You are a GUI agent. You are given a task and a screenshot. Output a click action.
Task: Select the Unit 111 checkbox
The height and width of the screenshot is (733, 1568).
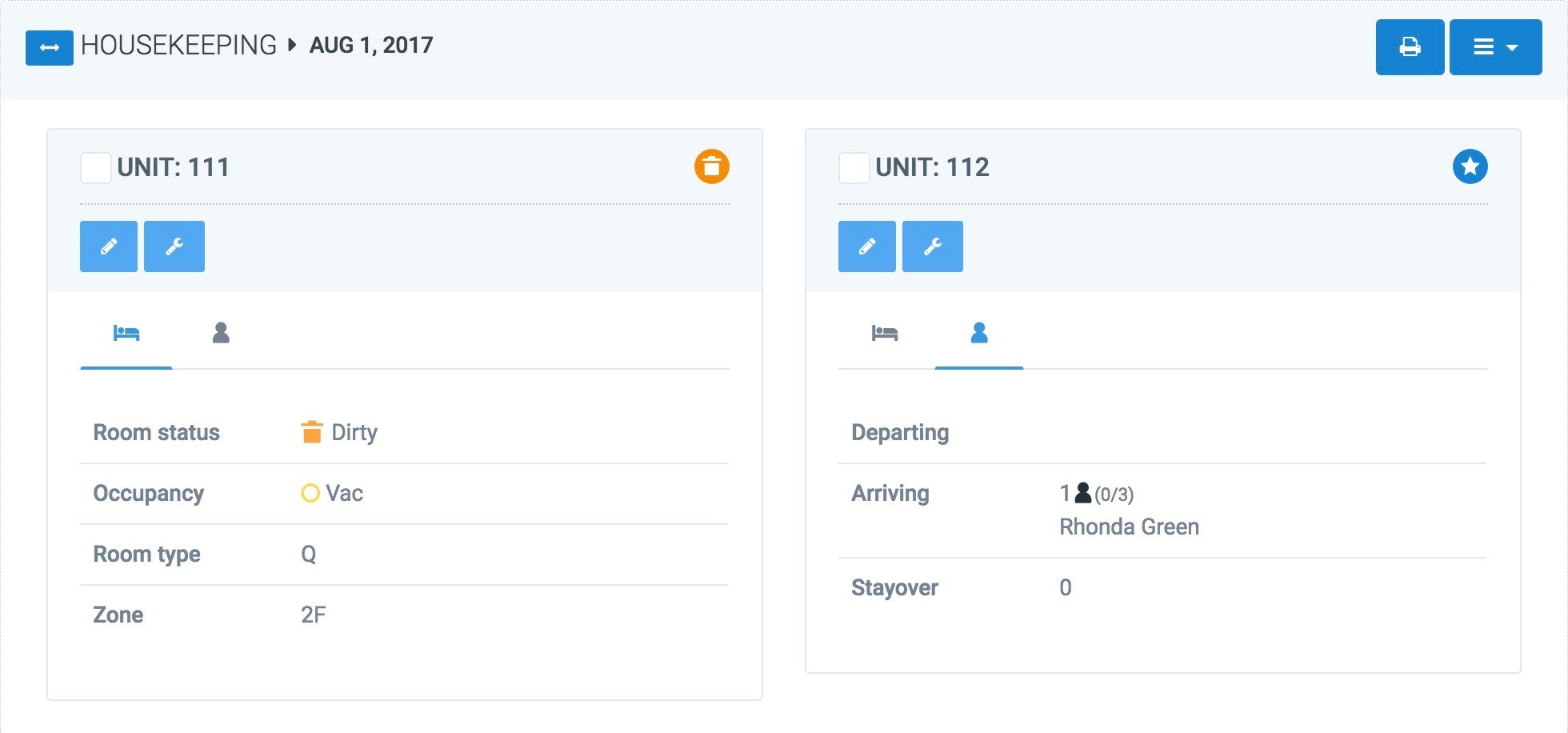pos(96,168)
